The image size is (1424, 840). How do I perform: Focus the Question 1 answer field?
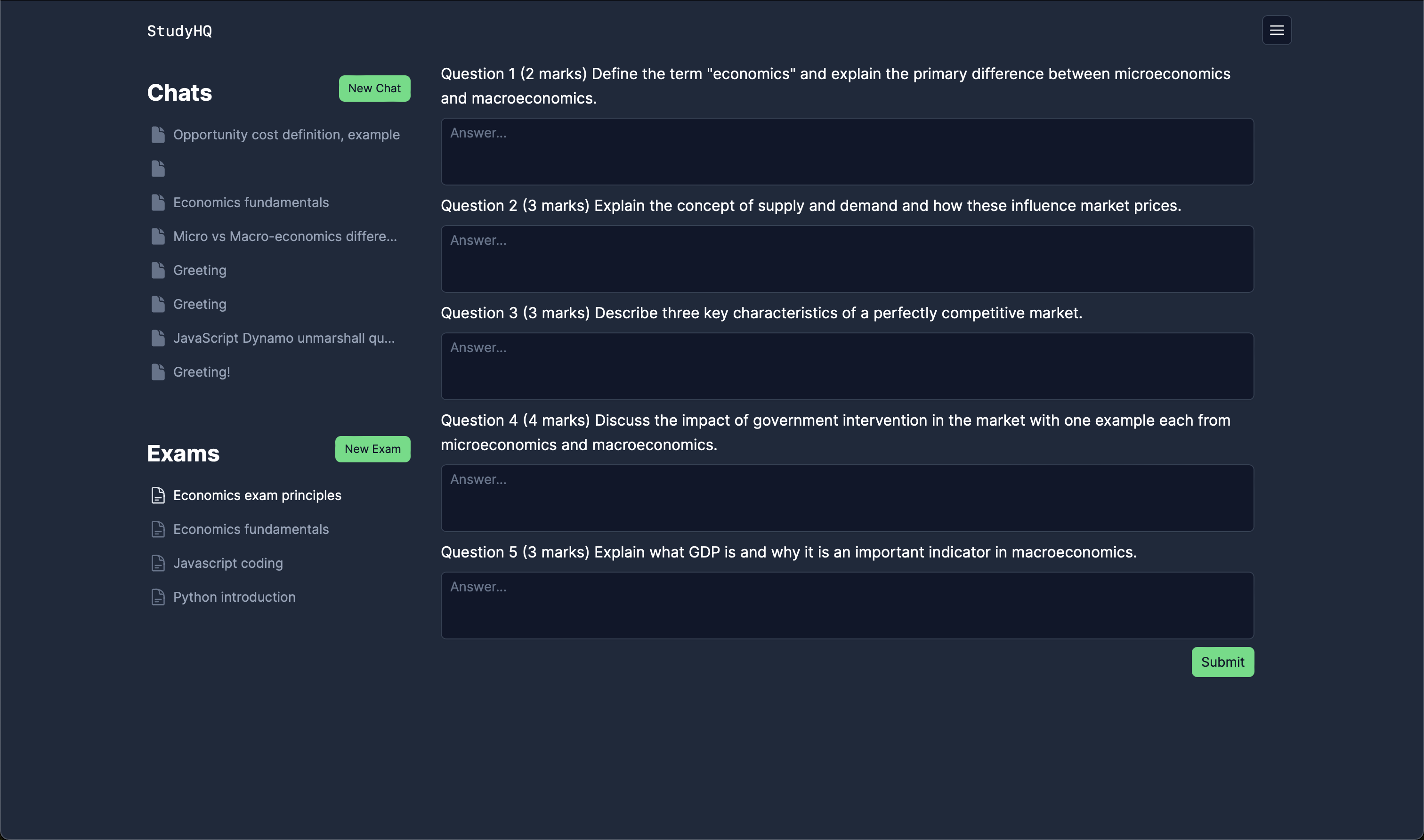pos(847,152)
